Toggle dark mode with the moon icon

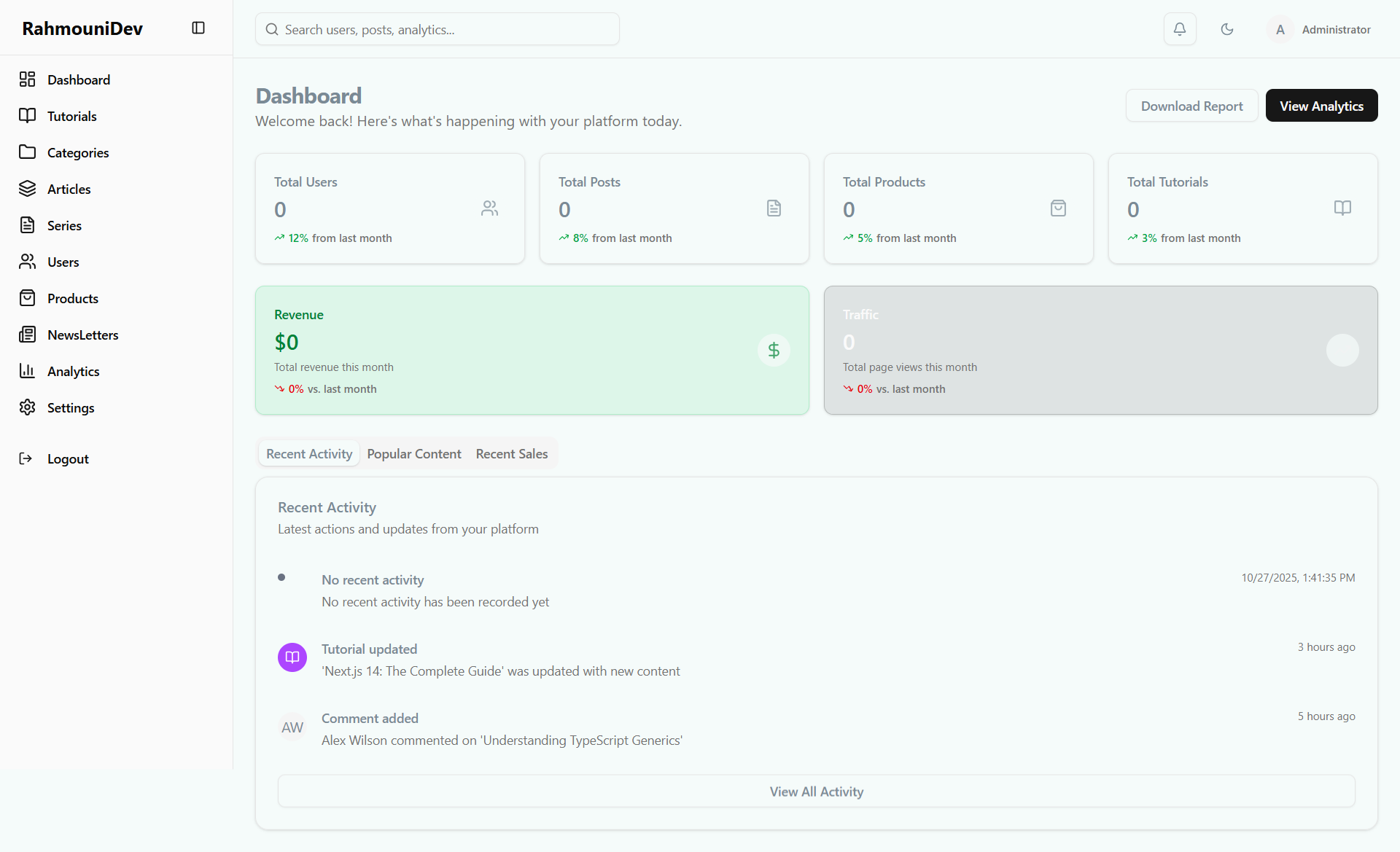coord(1227,29)
